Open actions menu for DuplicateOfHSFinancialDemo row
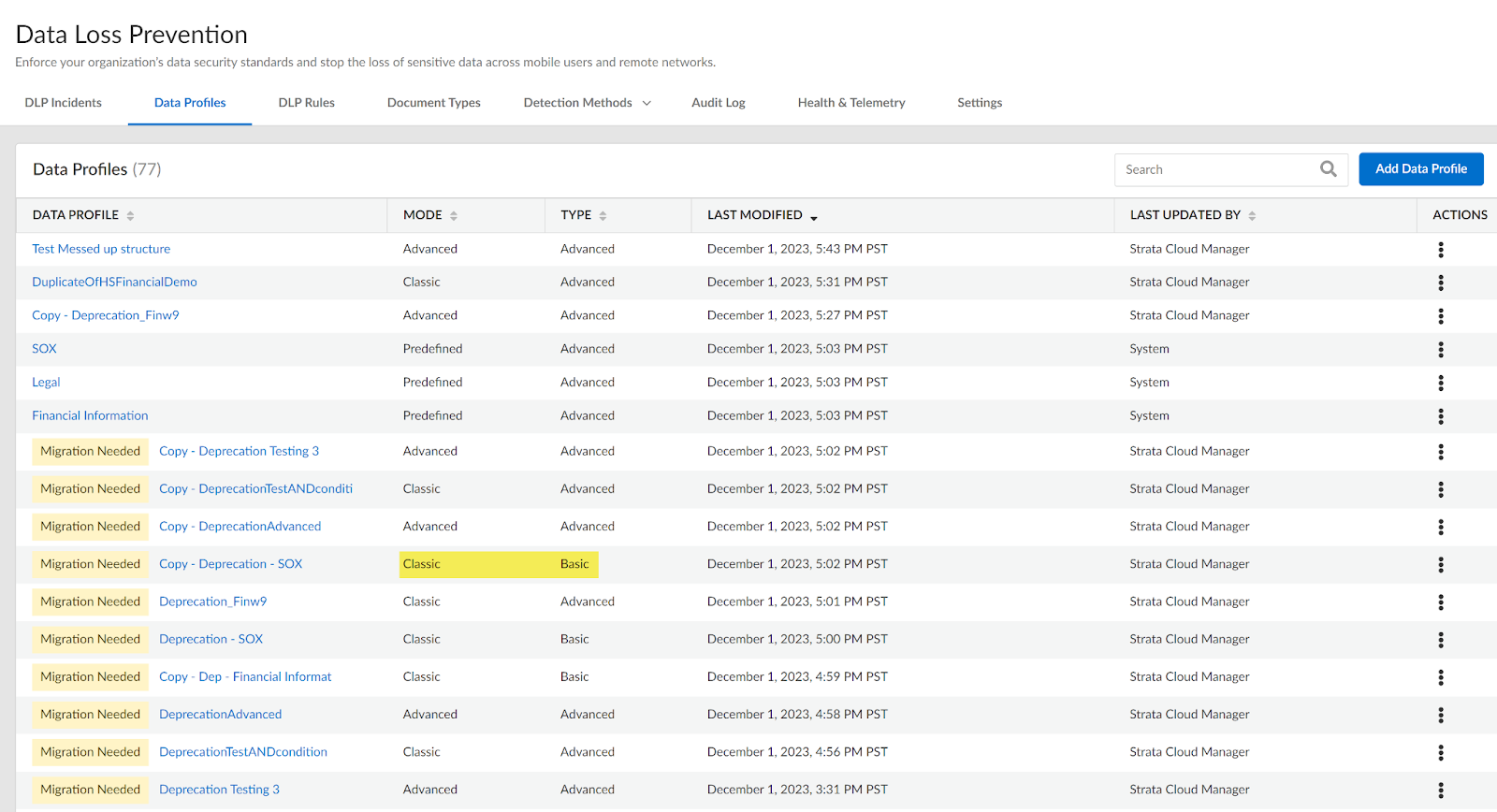 (1441, 283)
